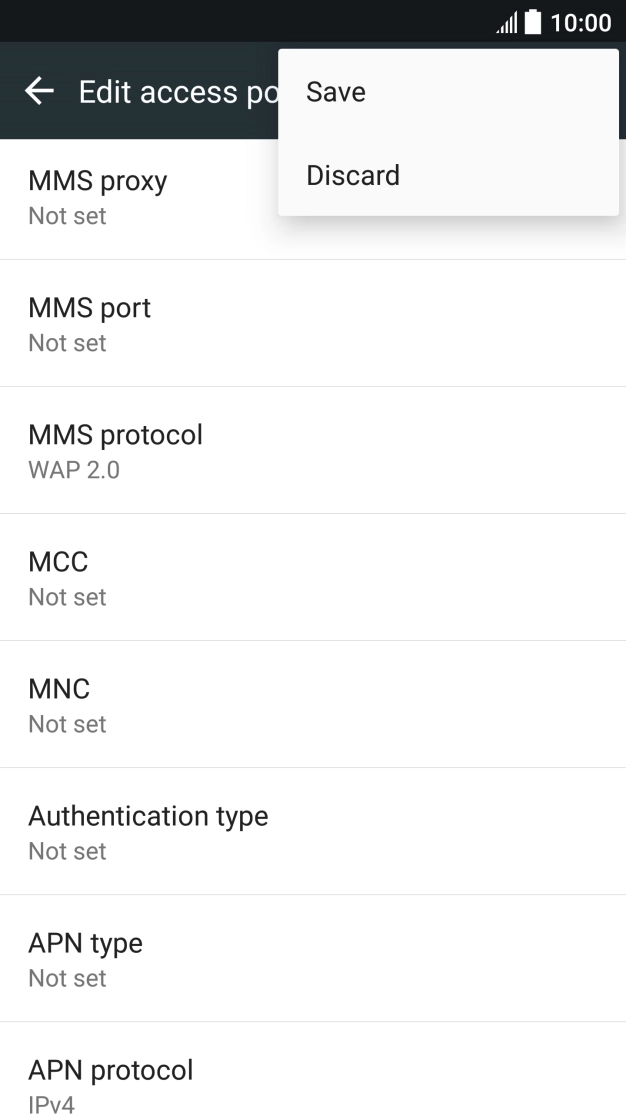Image resolution: width=626 pixels, height=1114 pixels.
Task: Tap the IPv4 value text
Action: click(51, 1104)
